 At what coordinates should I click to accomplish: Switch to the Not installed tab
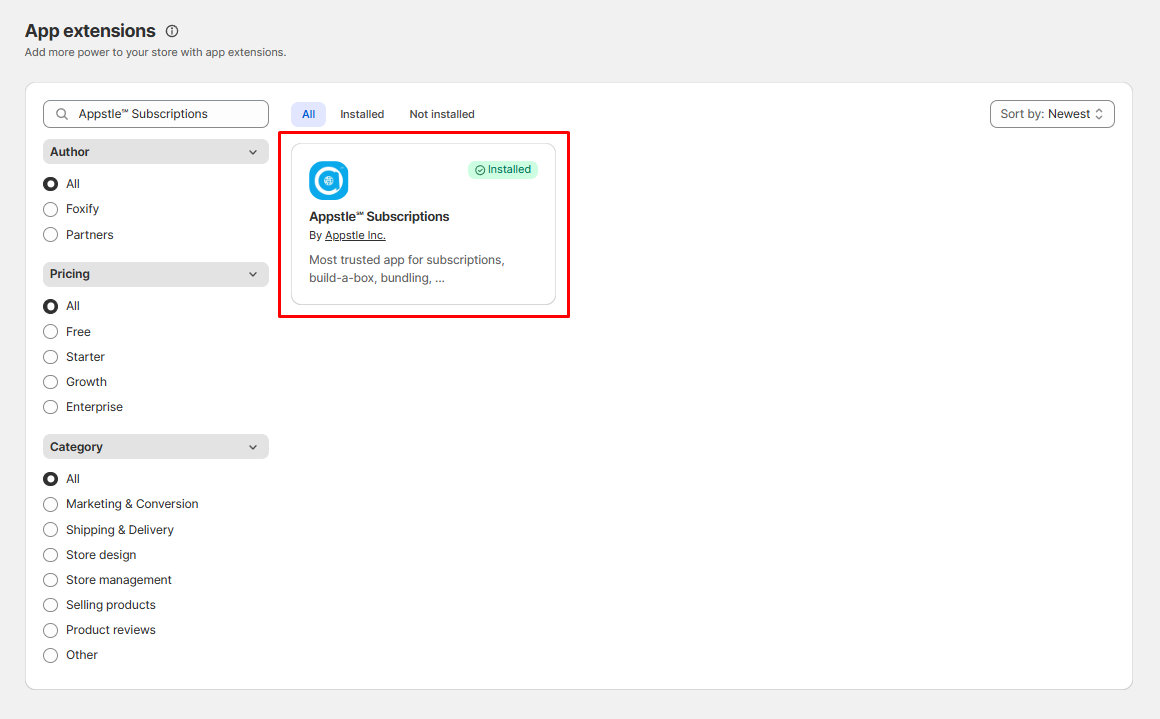coord(442,114)
